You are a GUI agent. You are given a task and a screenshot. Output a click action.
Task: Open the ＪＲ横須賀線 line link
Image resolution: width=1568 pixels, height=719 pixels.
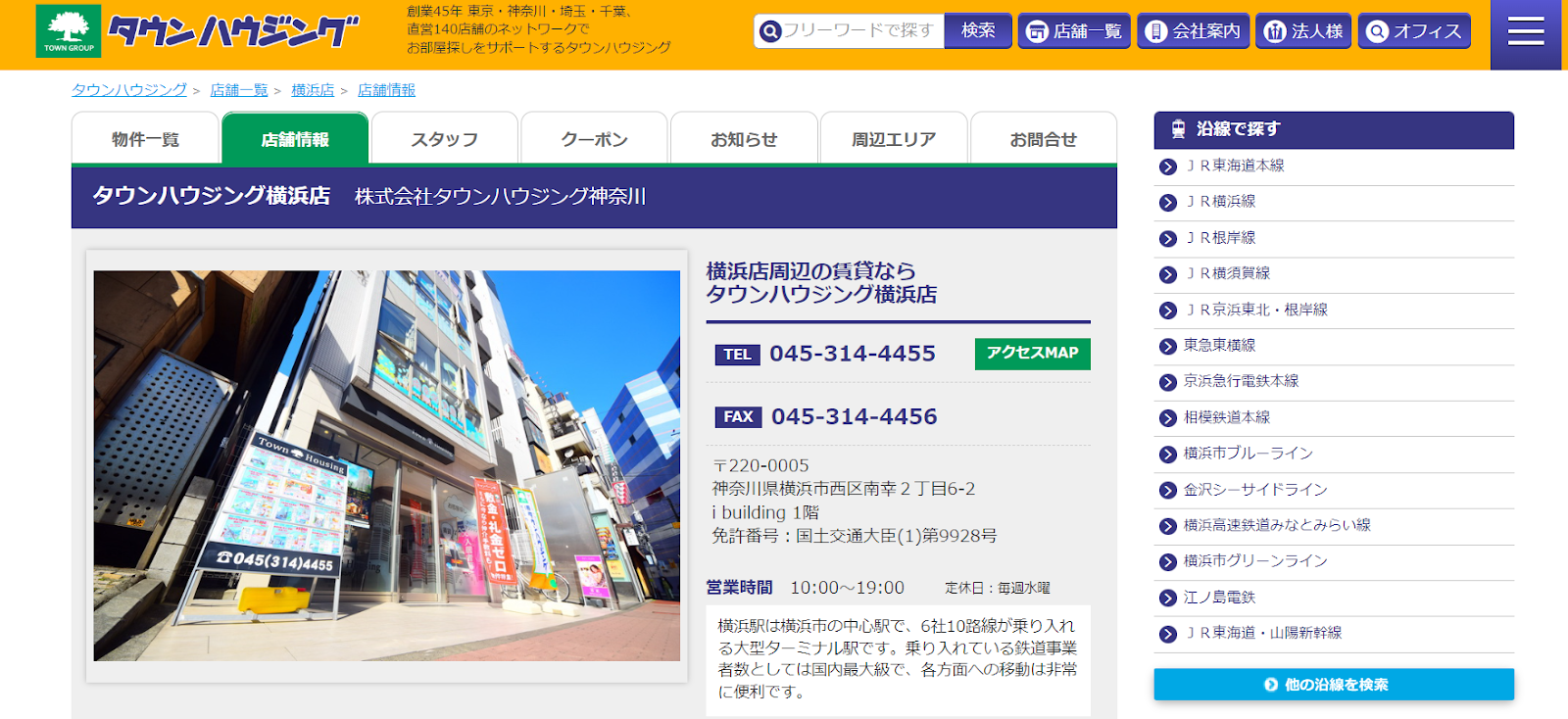click(x=1227, y=273)
